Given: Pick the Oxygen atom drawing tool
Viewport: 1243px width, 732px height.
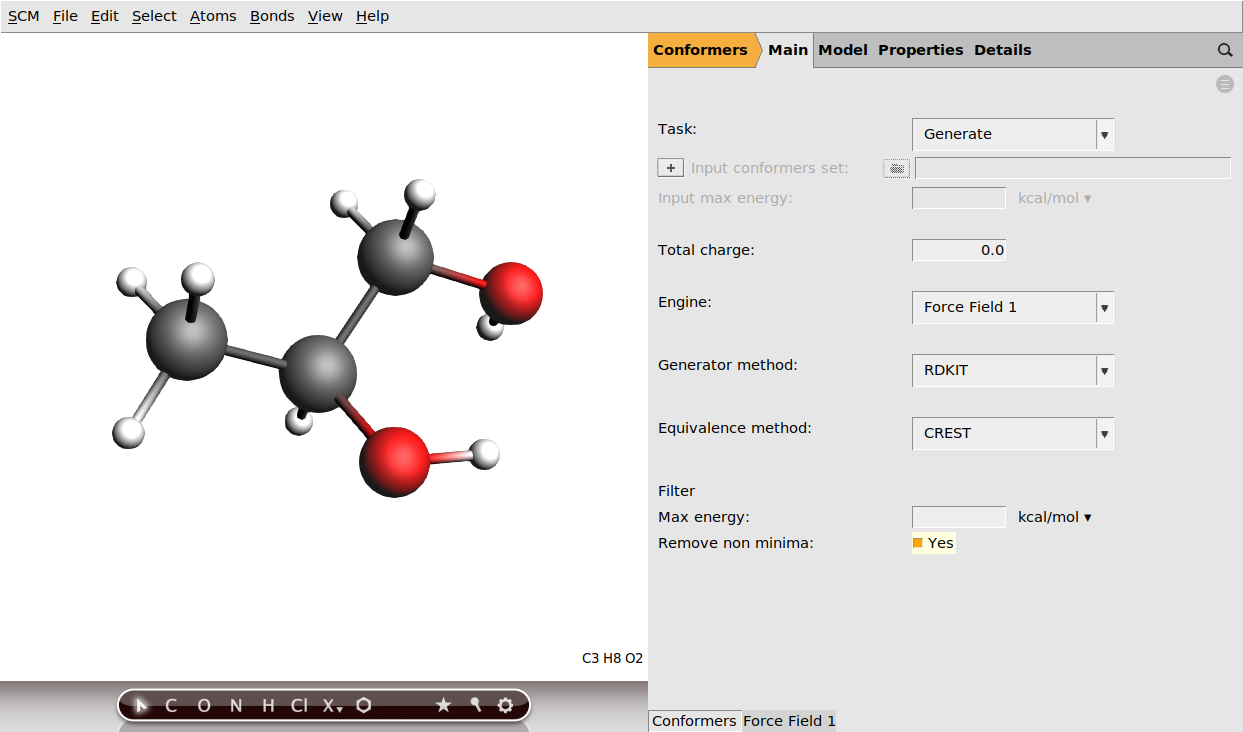Looking at the screenshot, I should point(204,705).
